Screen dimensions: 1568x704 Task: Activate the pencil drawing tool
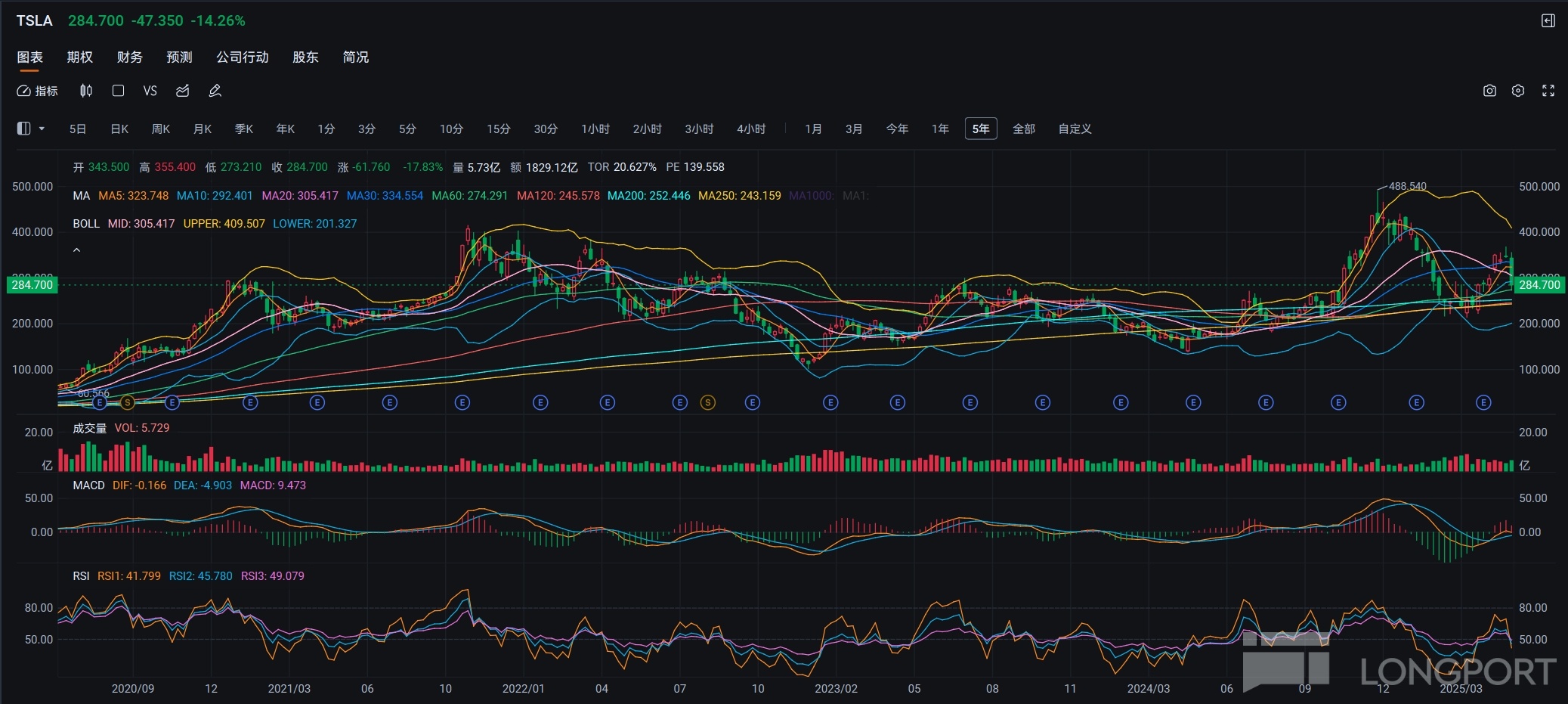pos(215,91)
